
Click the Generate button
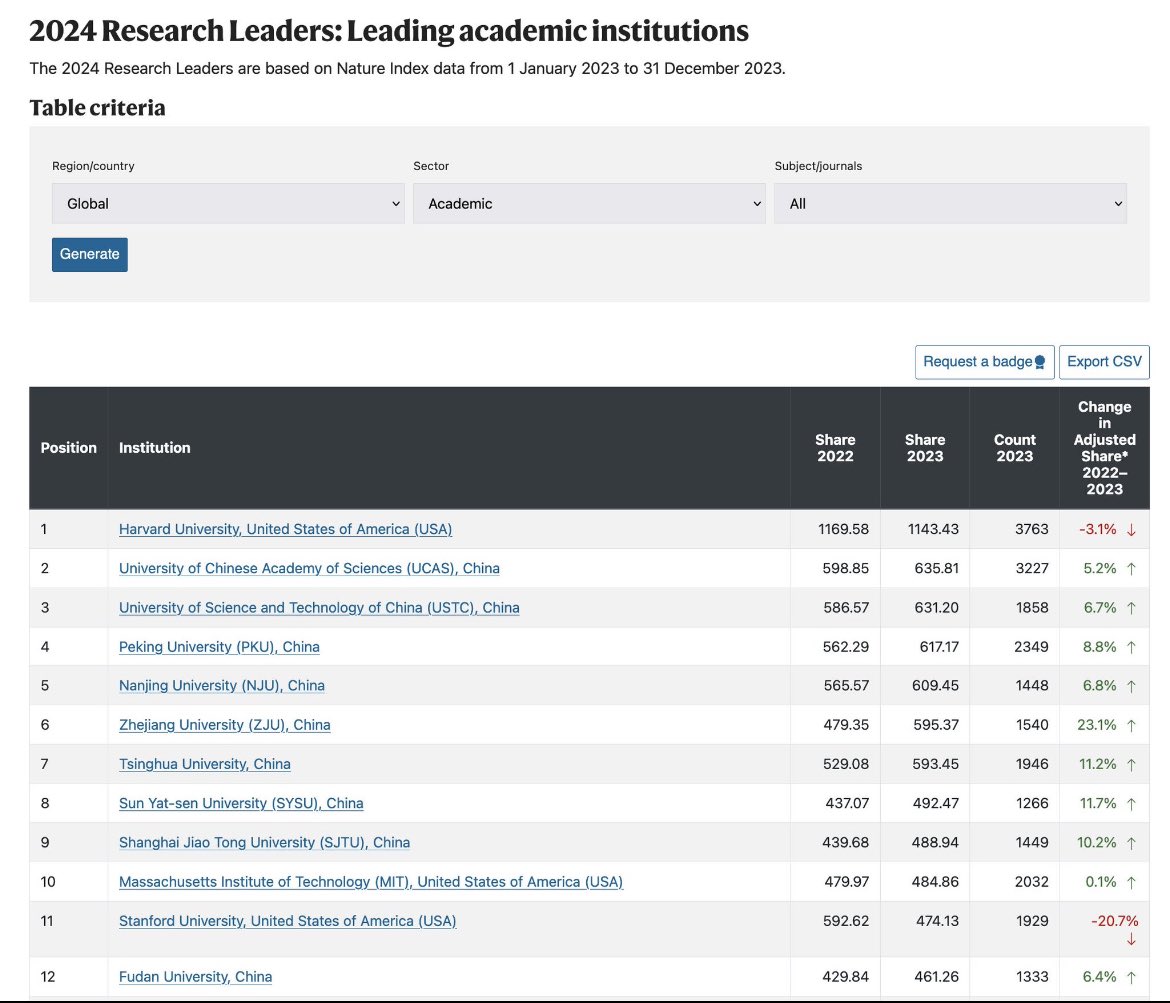[90, 254]
